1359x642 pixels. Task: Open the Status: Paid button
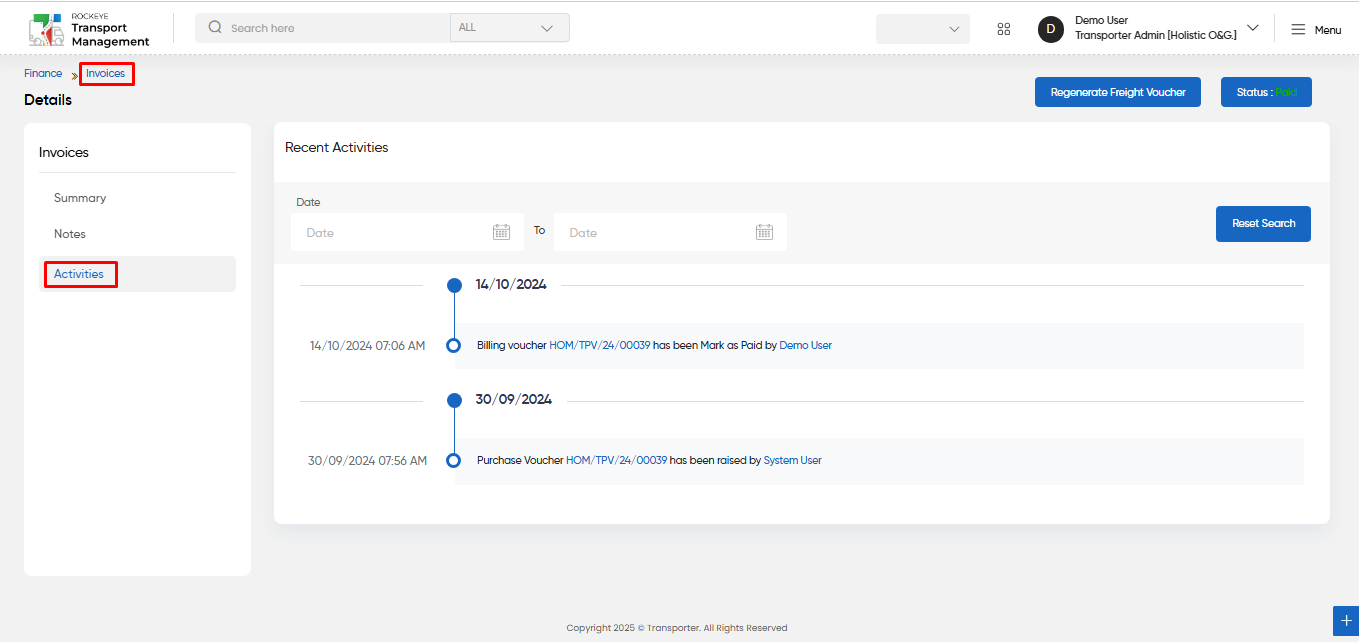(1266, 92)
